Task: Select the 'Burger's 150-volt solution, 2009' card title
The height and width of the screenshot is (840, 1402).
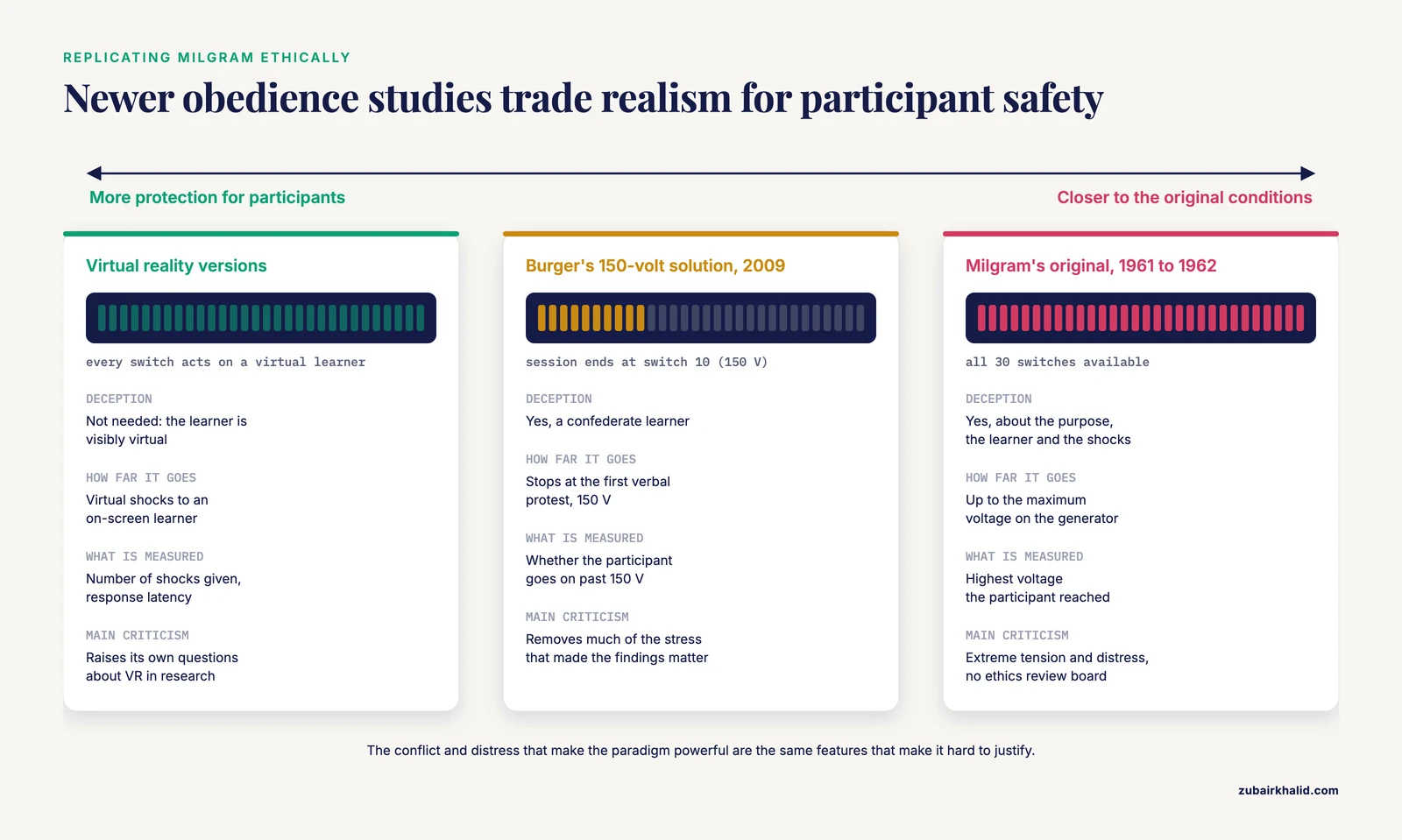Action: [x=655, y=265]
